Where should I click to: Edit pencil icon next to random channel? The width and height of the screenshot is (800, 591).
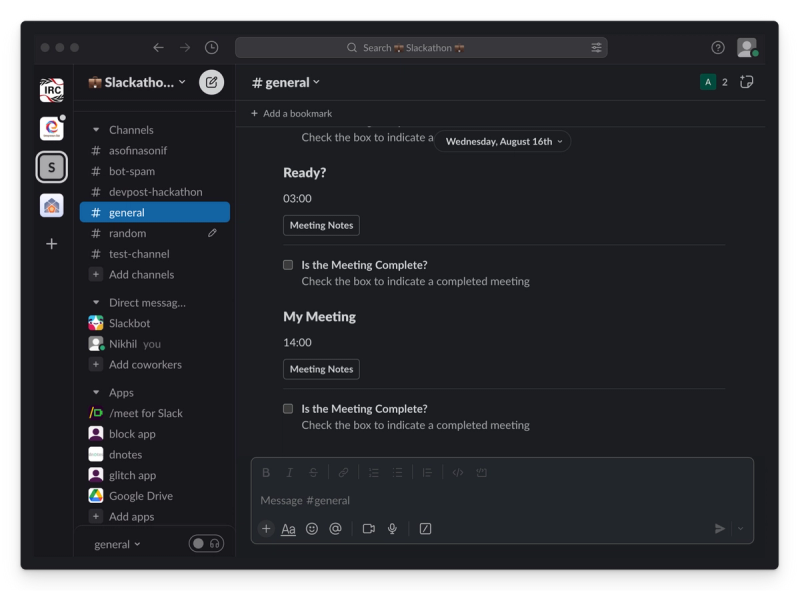tap(212, 233)
